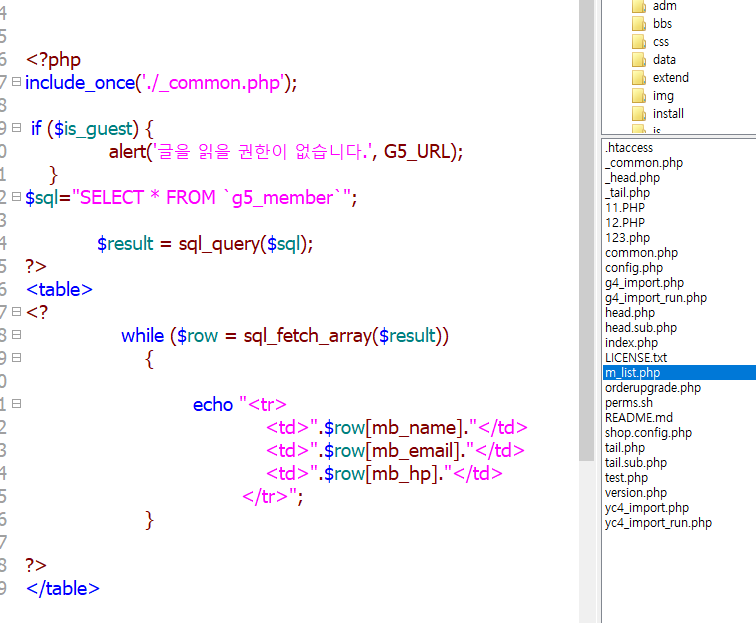Viewport: 756px width, 623px height.
Task: Click the img folder icon
Action: (640, 96)
